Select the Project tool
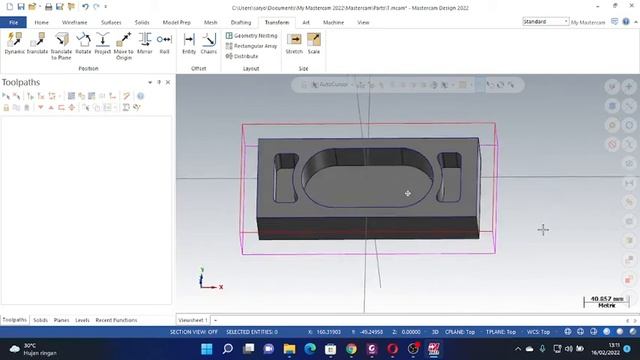 (103, 43)
